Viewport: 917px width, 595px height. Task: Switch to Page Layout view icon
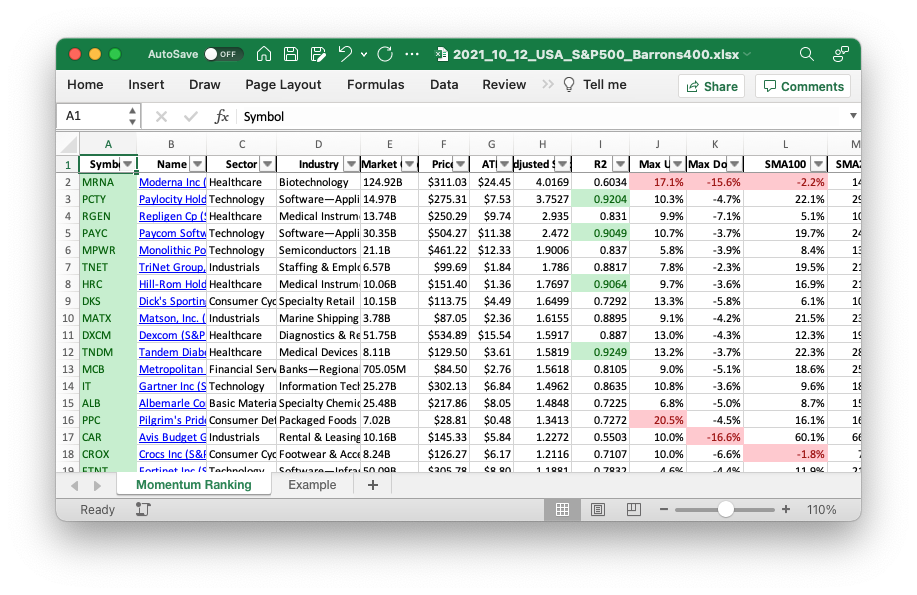pos(598,509)
